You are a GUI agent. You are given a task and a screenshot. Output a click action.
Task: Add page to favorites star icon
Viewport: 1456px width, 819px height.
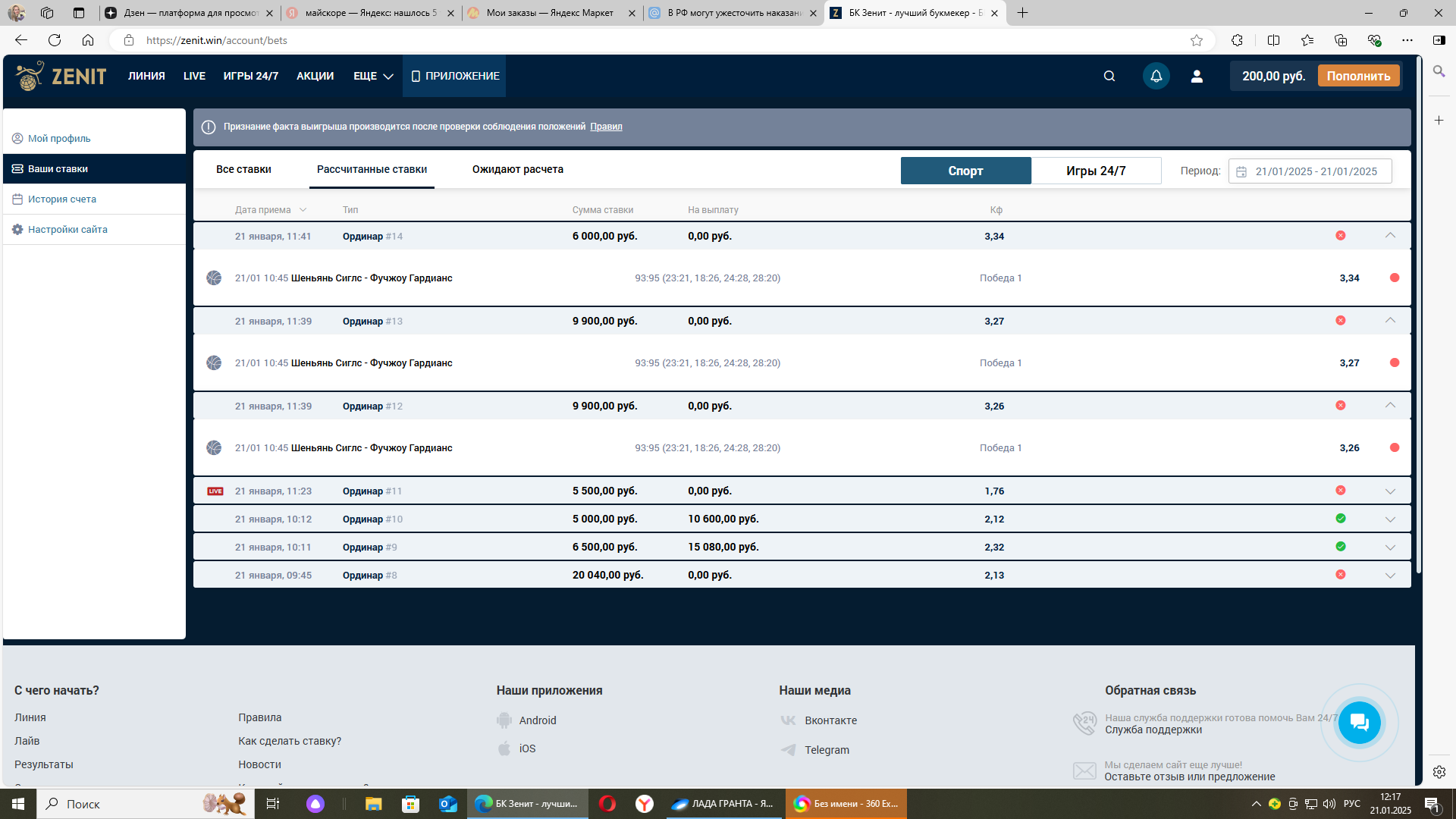click(1197, 40)
